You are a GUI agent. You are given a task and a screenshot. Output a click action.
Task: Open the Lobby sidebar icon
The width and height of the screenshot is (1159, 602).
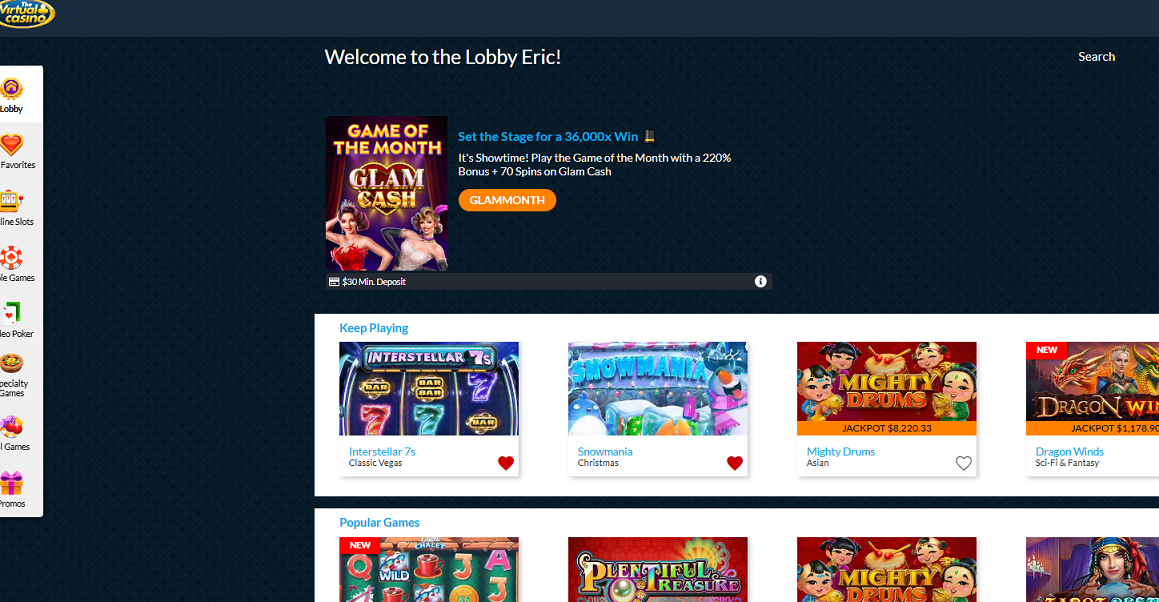[12, 89]
